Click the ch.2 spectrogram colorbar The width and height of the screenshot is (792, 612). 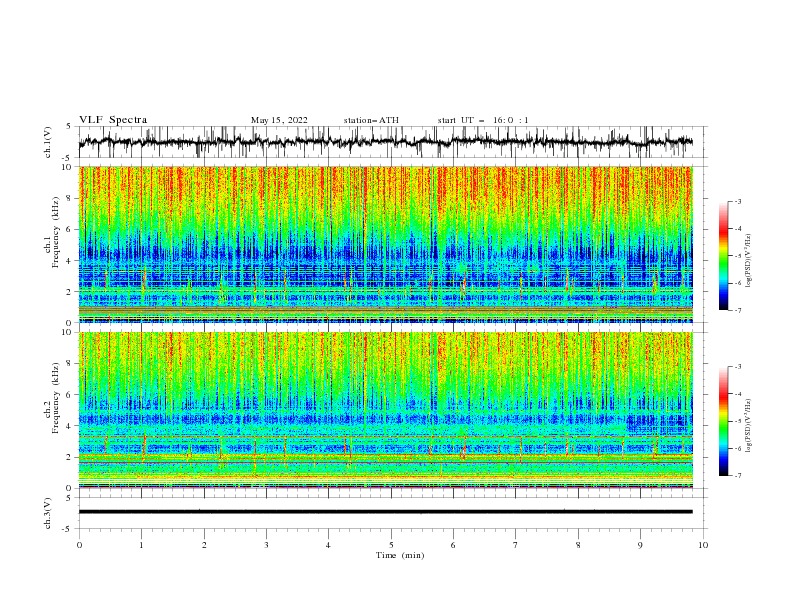coord(723,421)
